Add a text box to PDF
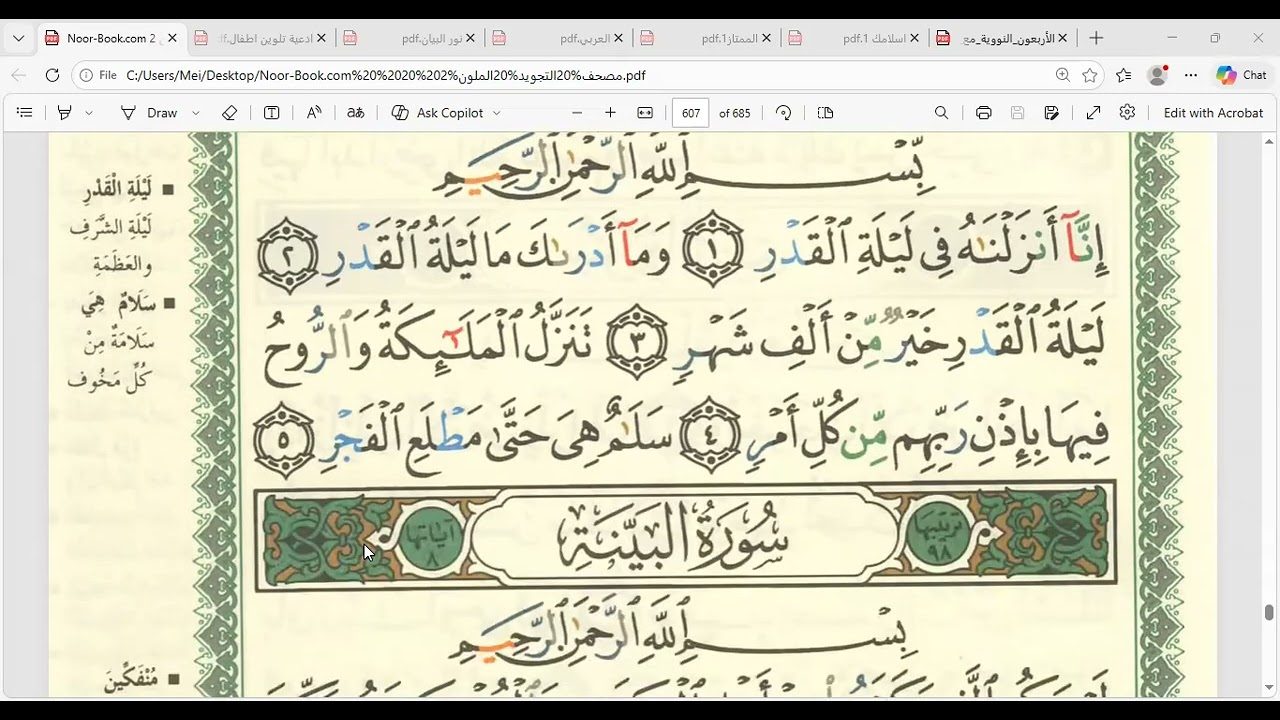Viewport: 1280px width, 720px height. coord(271,113)
